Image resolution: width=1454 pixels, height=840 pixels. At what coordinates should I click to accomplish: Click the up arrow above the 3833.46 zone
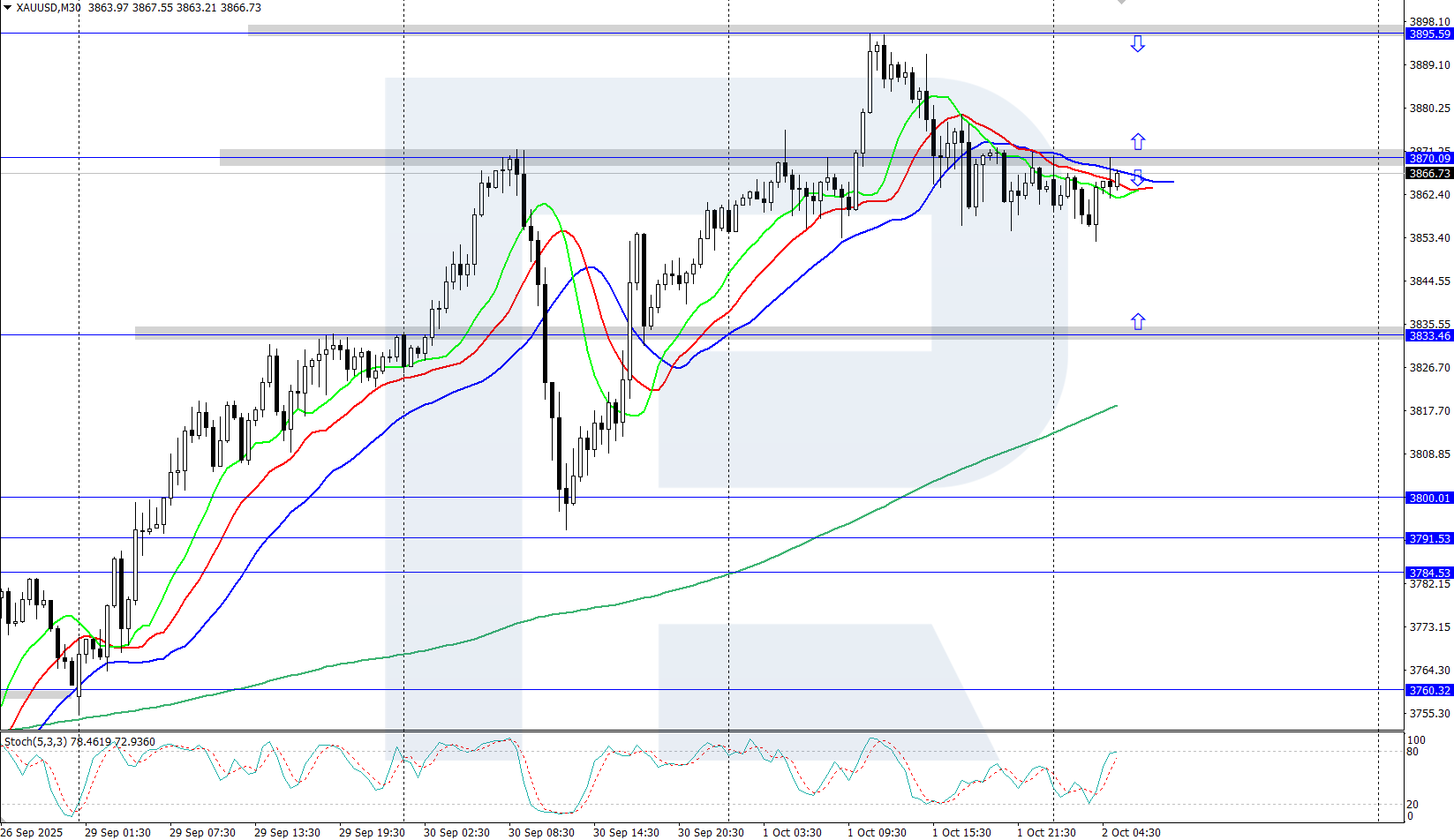click(1138, 321)
